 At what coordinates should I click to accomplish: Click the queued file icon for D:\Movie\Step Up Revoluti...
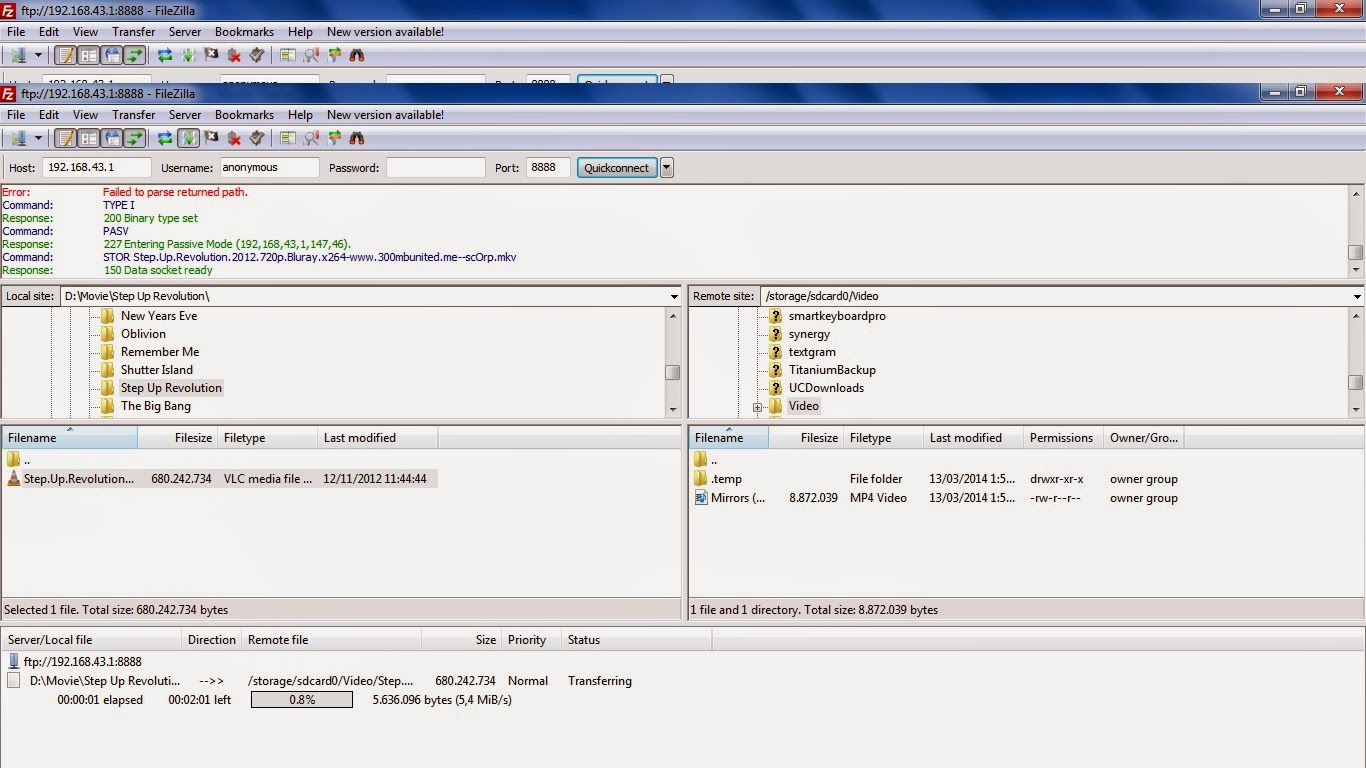click(14, 680)
